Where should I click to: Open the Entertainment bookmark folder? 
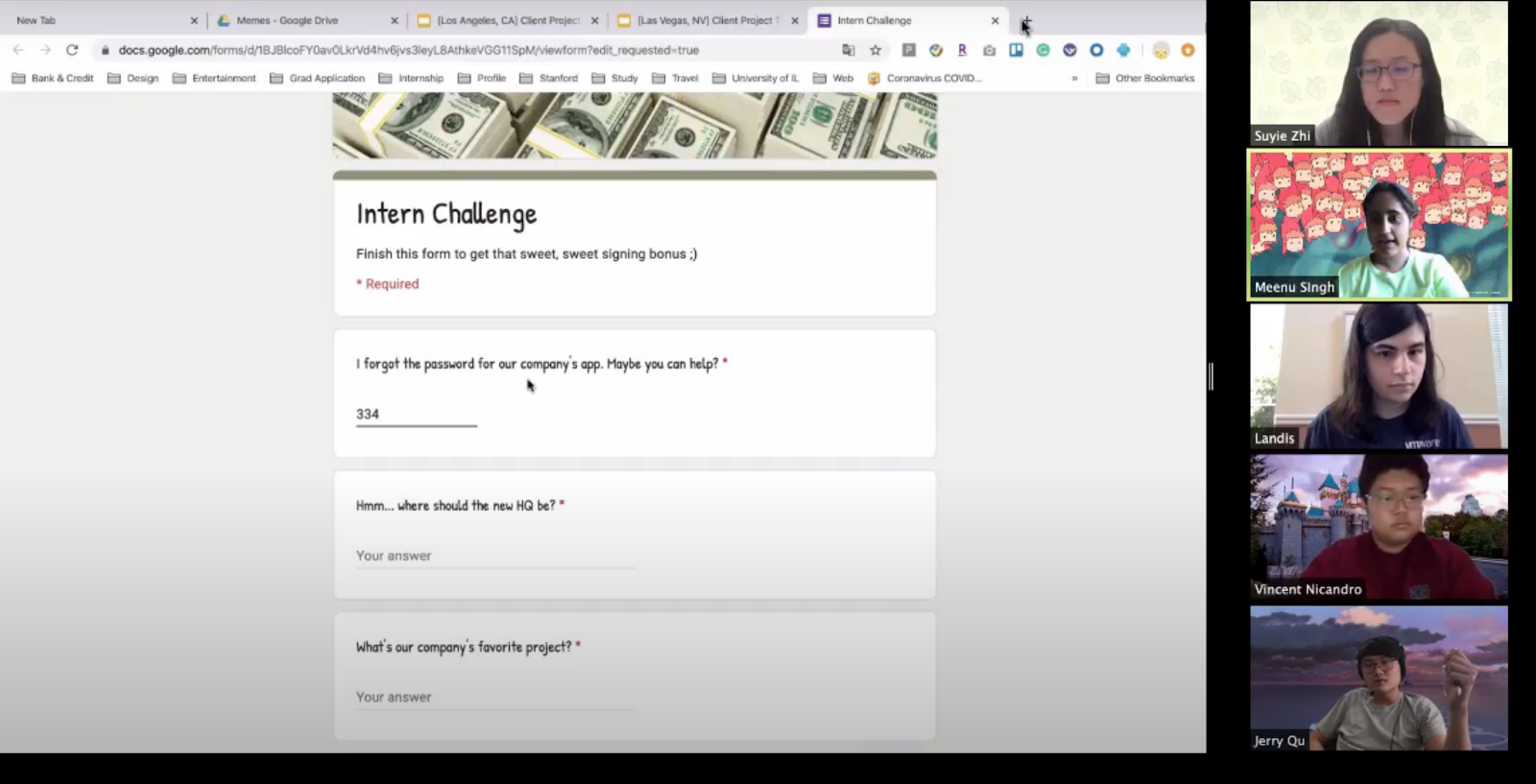214,79
